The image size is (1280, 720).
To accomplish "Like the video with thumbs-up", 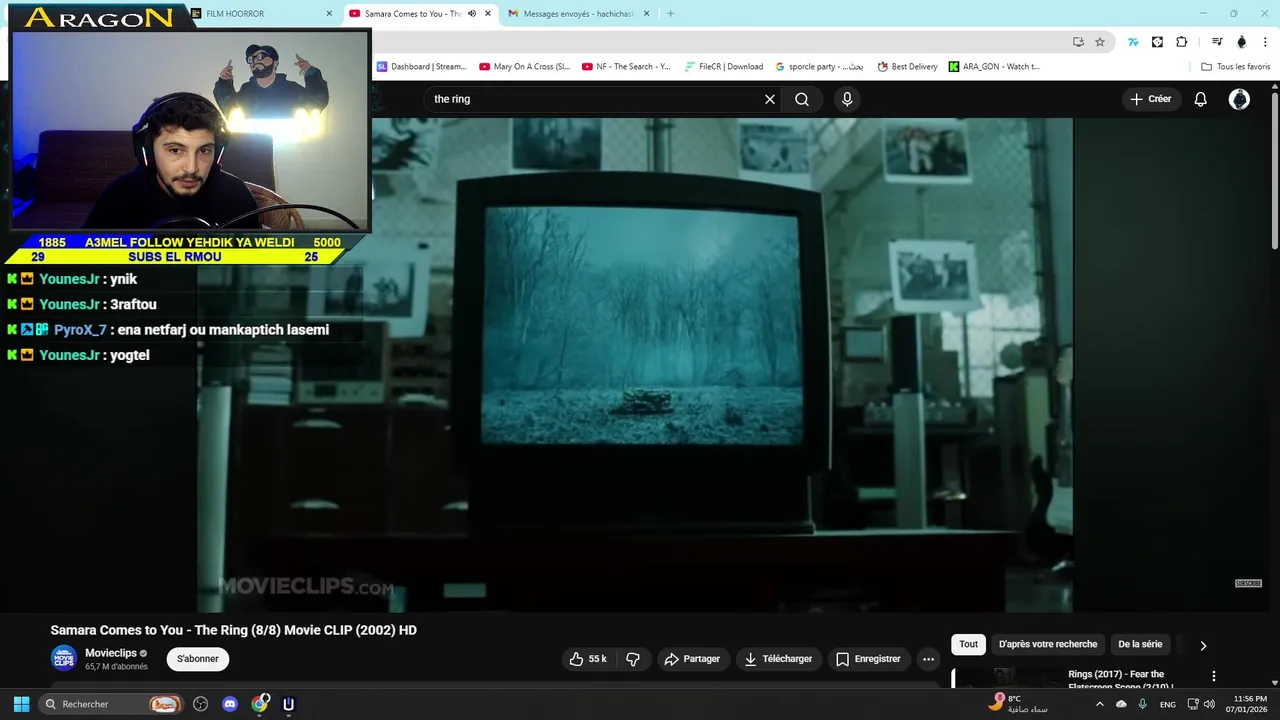I will [588, 659].
